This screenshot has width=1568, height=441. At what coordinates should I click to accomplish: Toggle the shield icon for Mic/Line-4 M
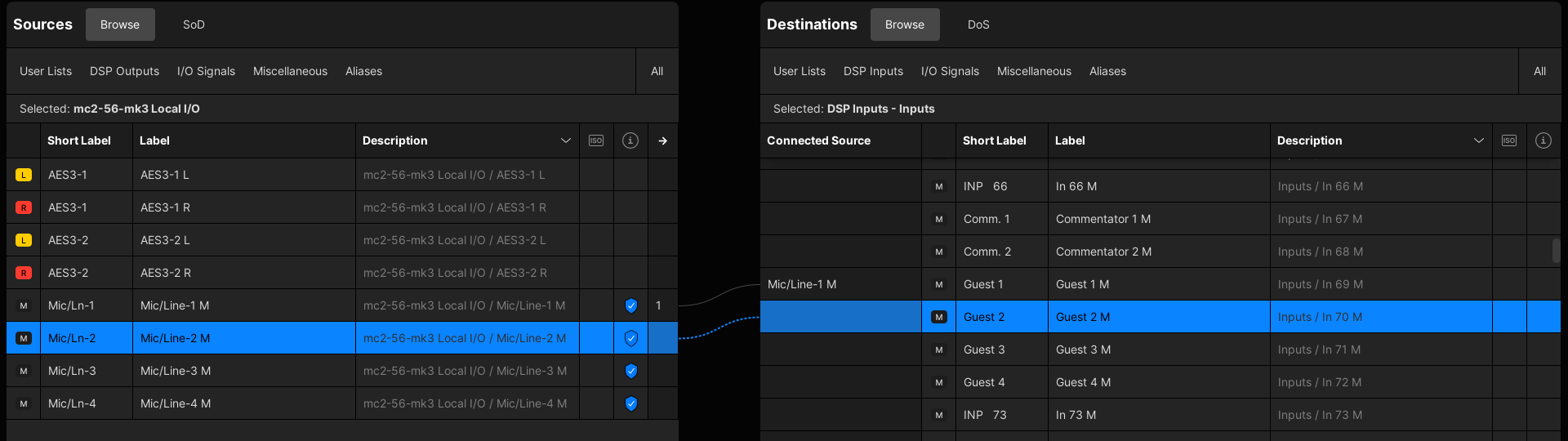(x=630, y=403)
